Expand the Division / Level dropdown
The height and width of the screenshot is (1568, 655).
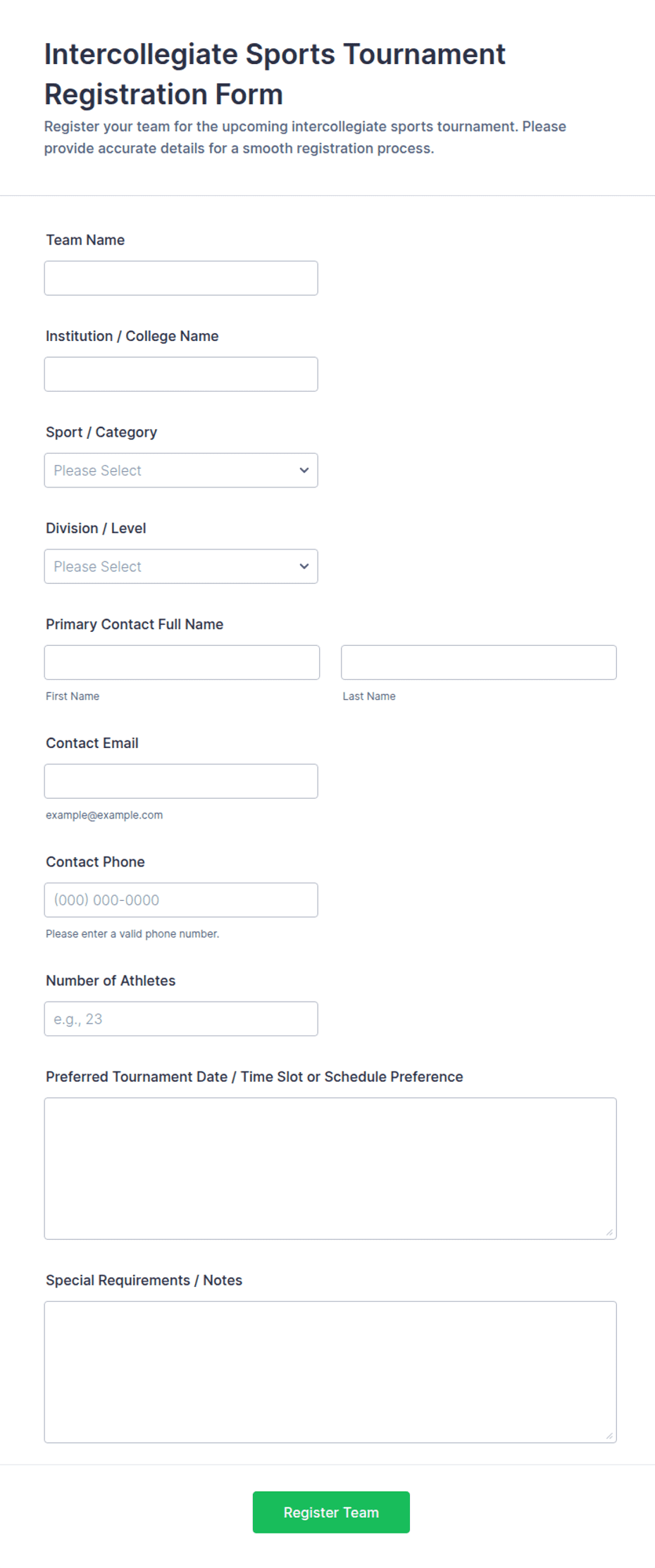181,566
